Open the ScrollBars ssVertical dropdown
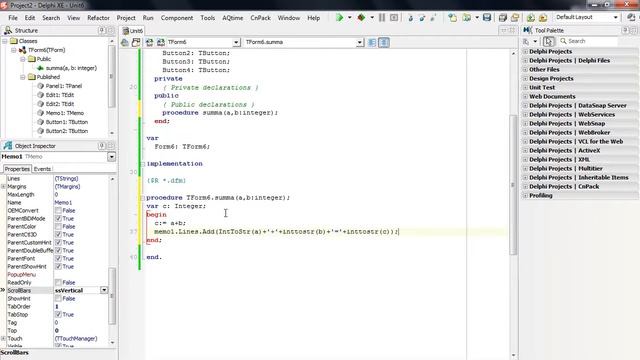 click(104, 290)
